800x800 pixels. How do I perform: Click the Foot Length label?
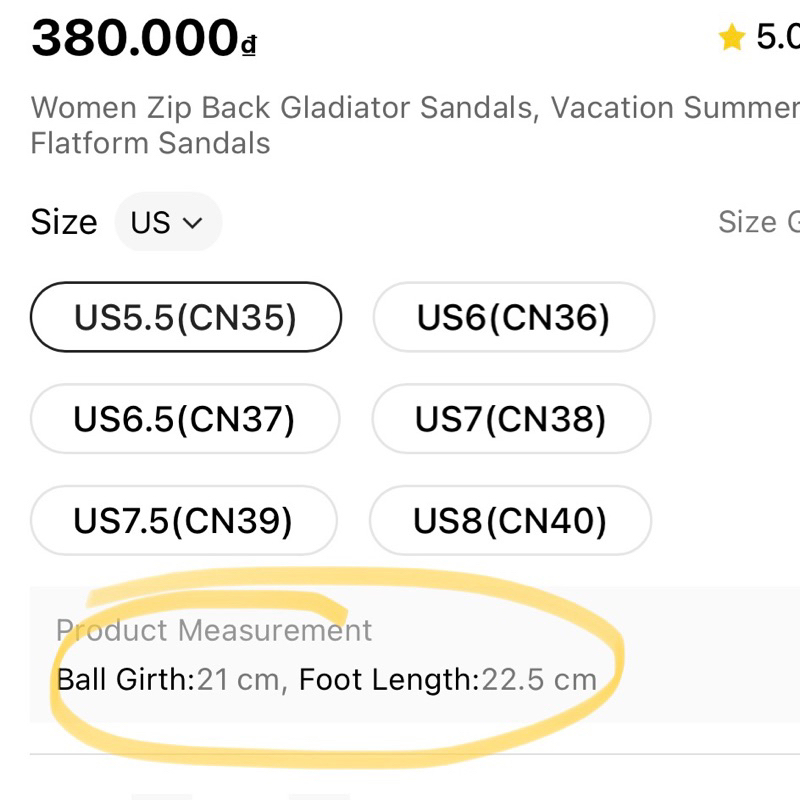pos(389,680)
